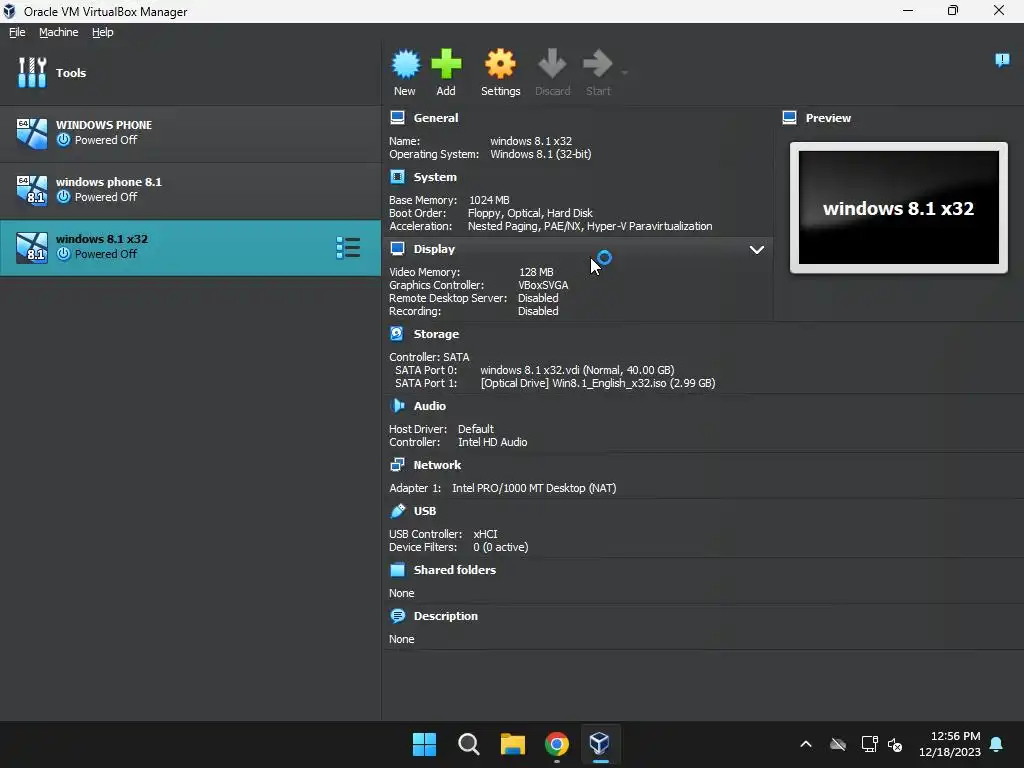1024x768 pixels.
Task: Click the Tools icon in sidebar
Action: click(x=31, y=72)
